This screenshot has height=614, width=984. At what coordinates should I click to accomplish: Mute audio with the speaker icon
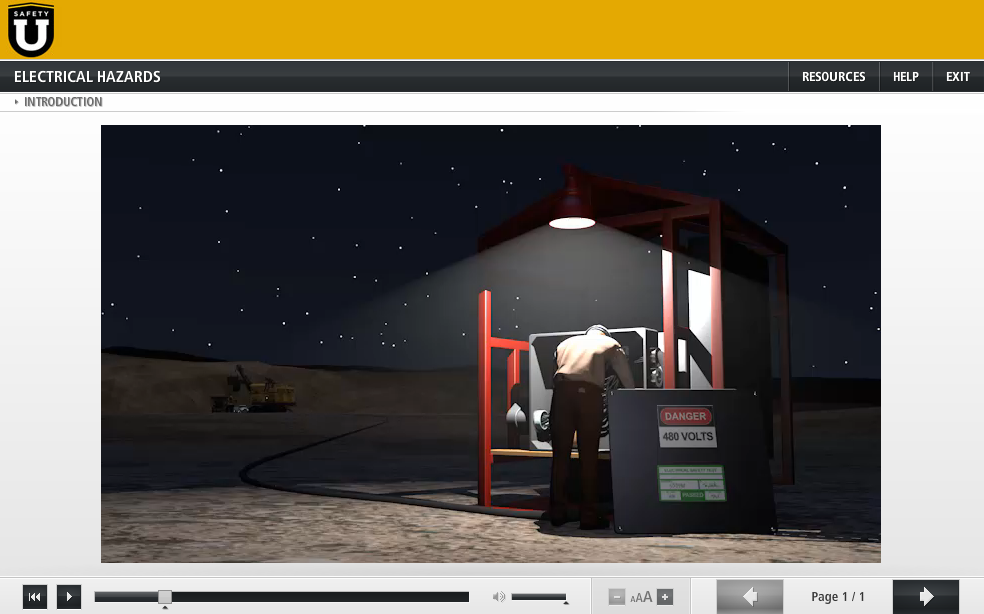(x=499, y=596)
